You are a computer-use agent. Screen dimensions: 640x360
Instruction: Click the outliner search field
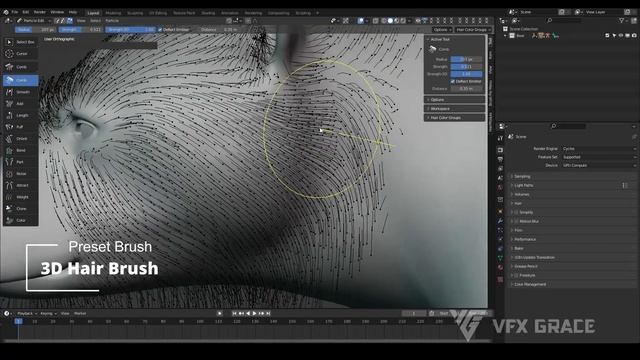tap(563, 20)
